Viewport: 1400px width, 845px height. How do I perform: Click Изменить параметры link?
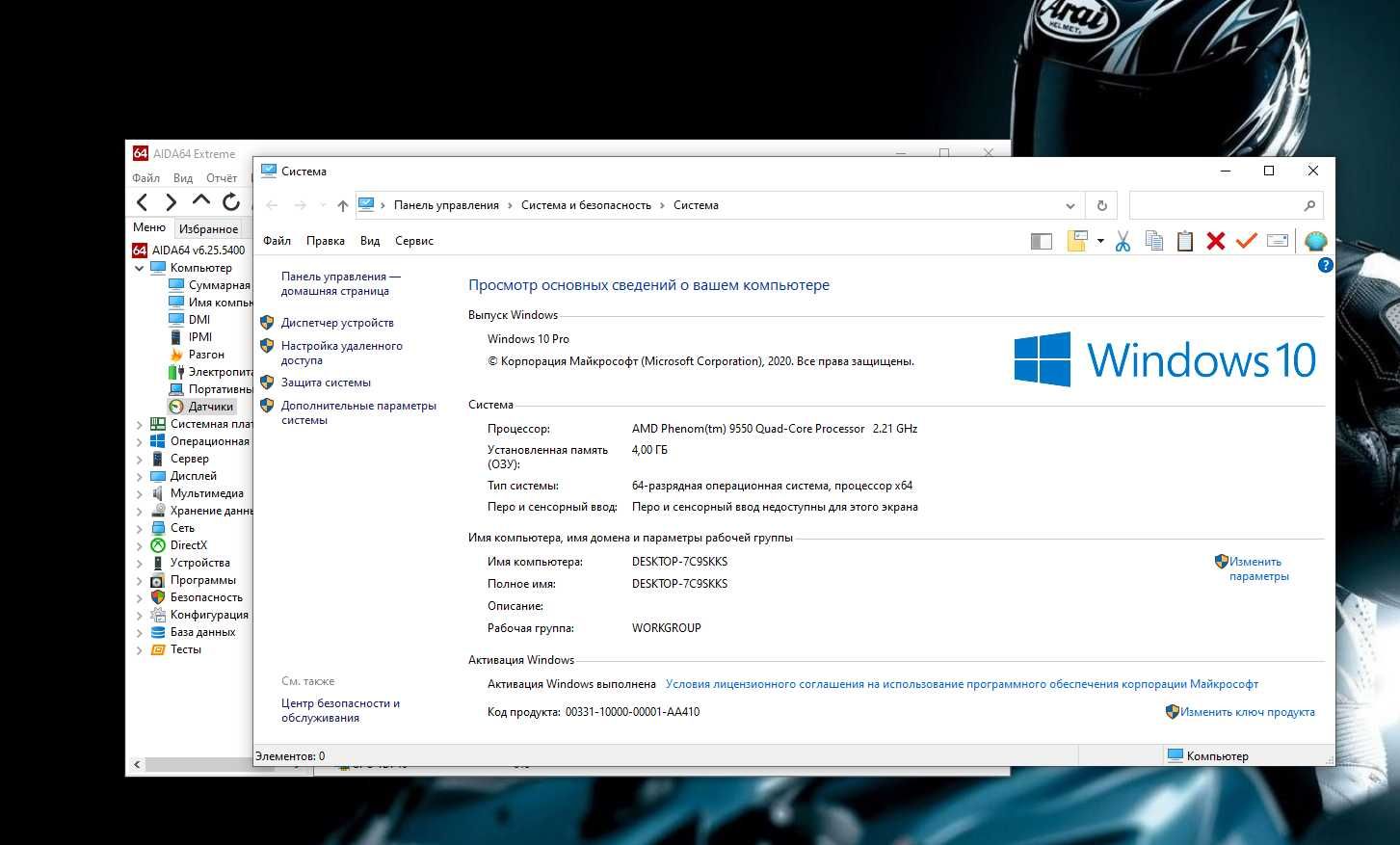pyautogui.click(x=1258, y=568)
